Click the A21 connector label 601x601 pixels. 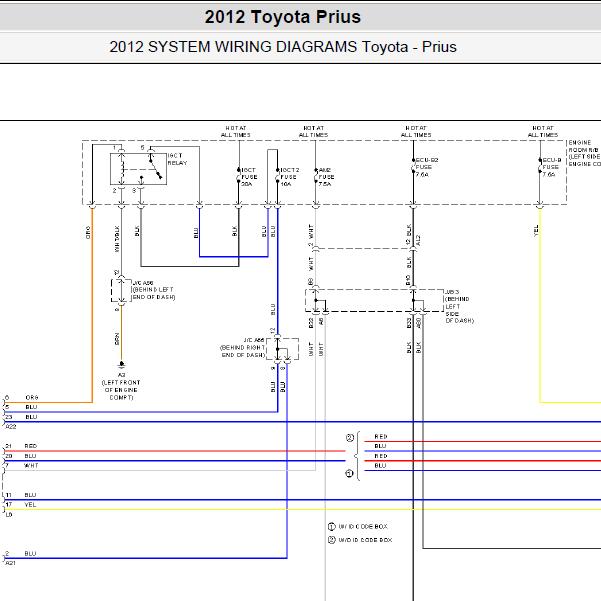click(x=11, y=563)
